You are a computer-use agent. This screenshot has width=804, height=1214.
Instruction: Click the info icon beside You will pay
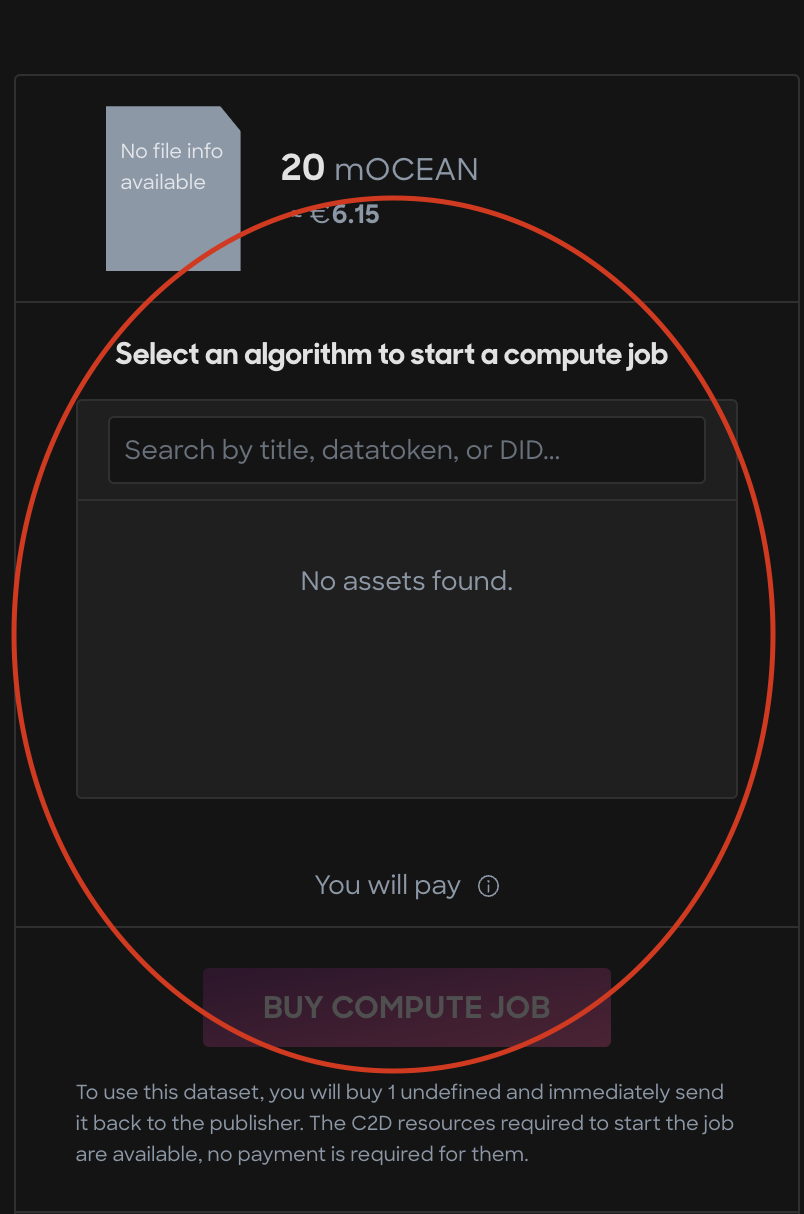point(488,886)
